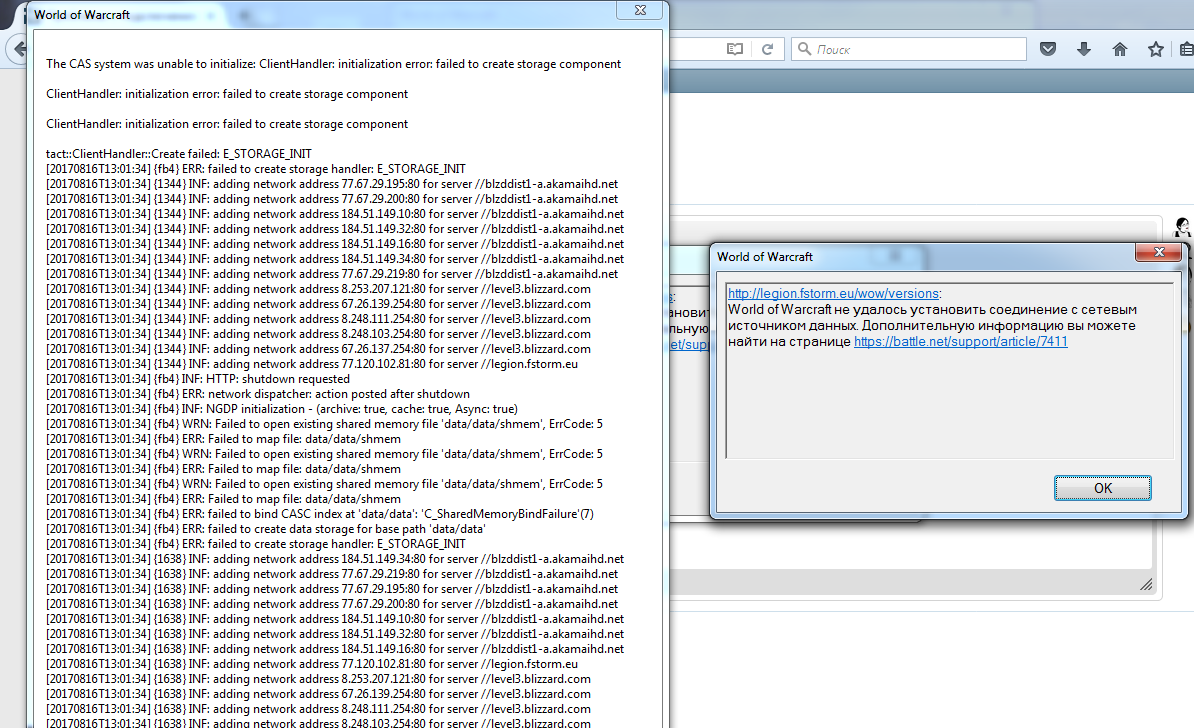Go to the Home page icon
Viewport: 1194px width, 728px height.
coord(1120,49)
